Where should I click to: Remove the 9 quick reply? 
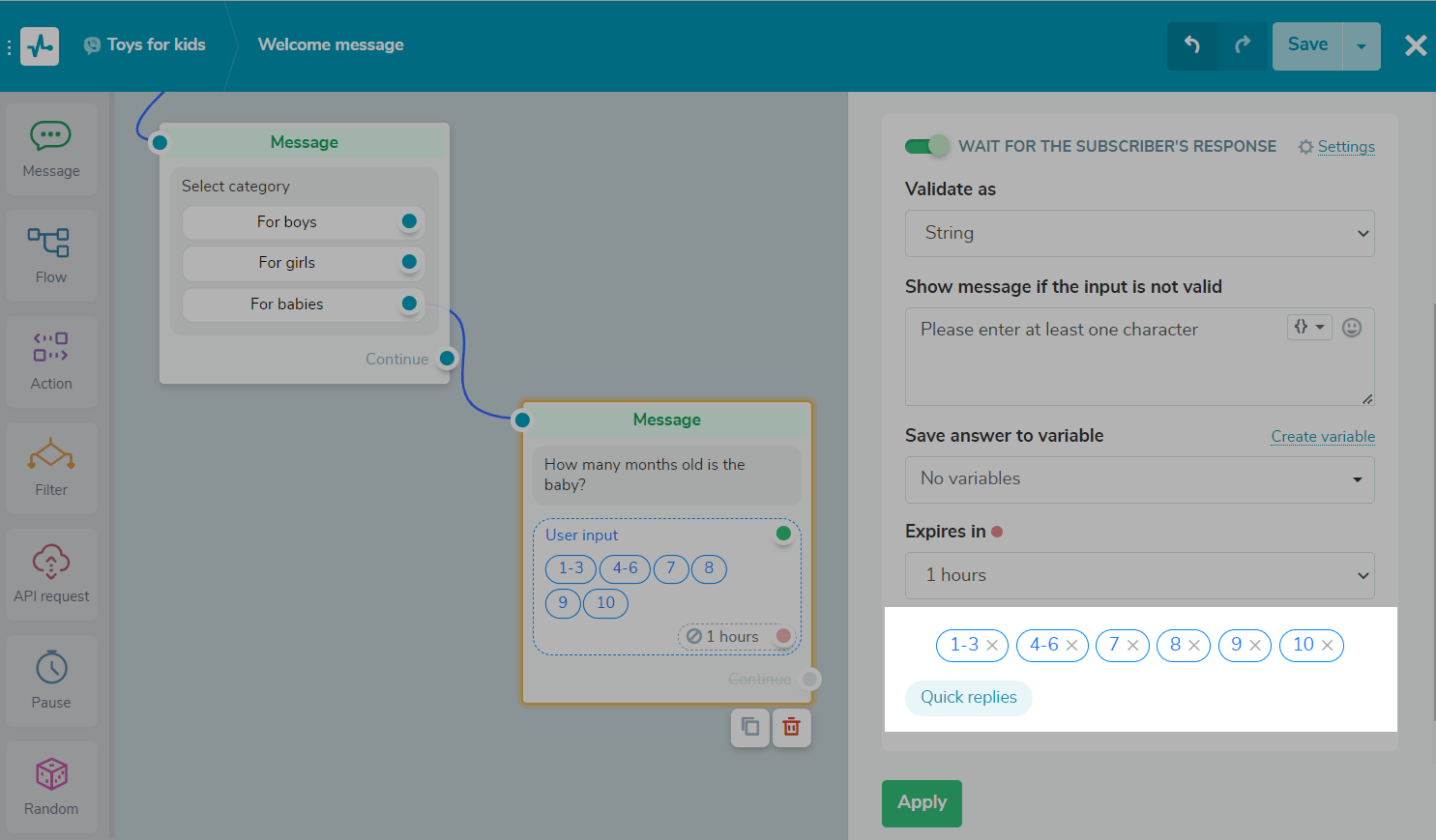(x=1255, y=646)
